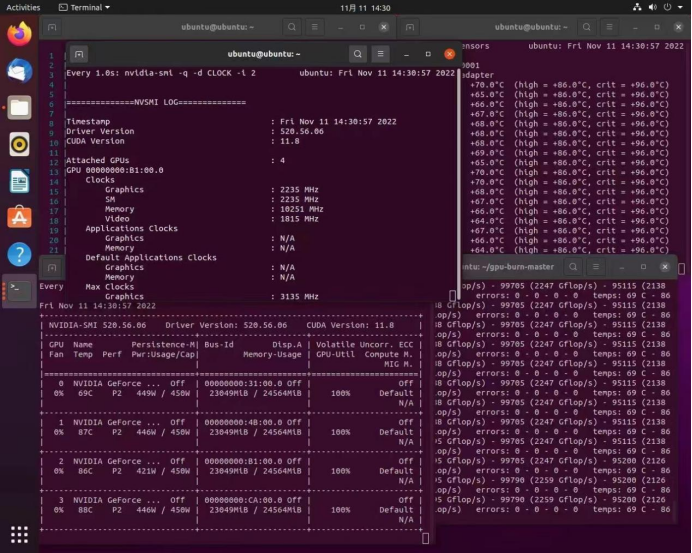Close the sensors terminal window
This screenshot has width=692, height=553.
point(678,27)
